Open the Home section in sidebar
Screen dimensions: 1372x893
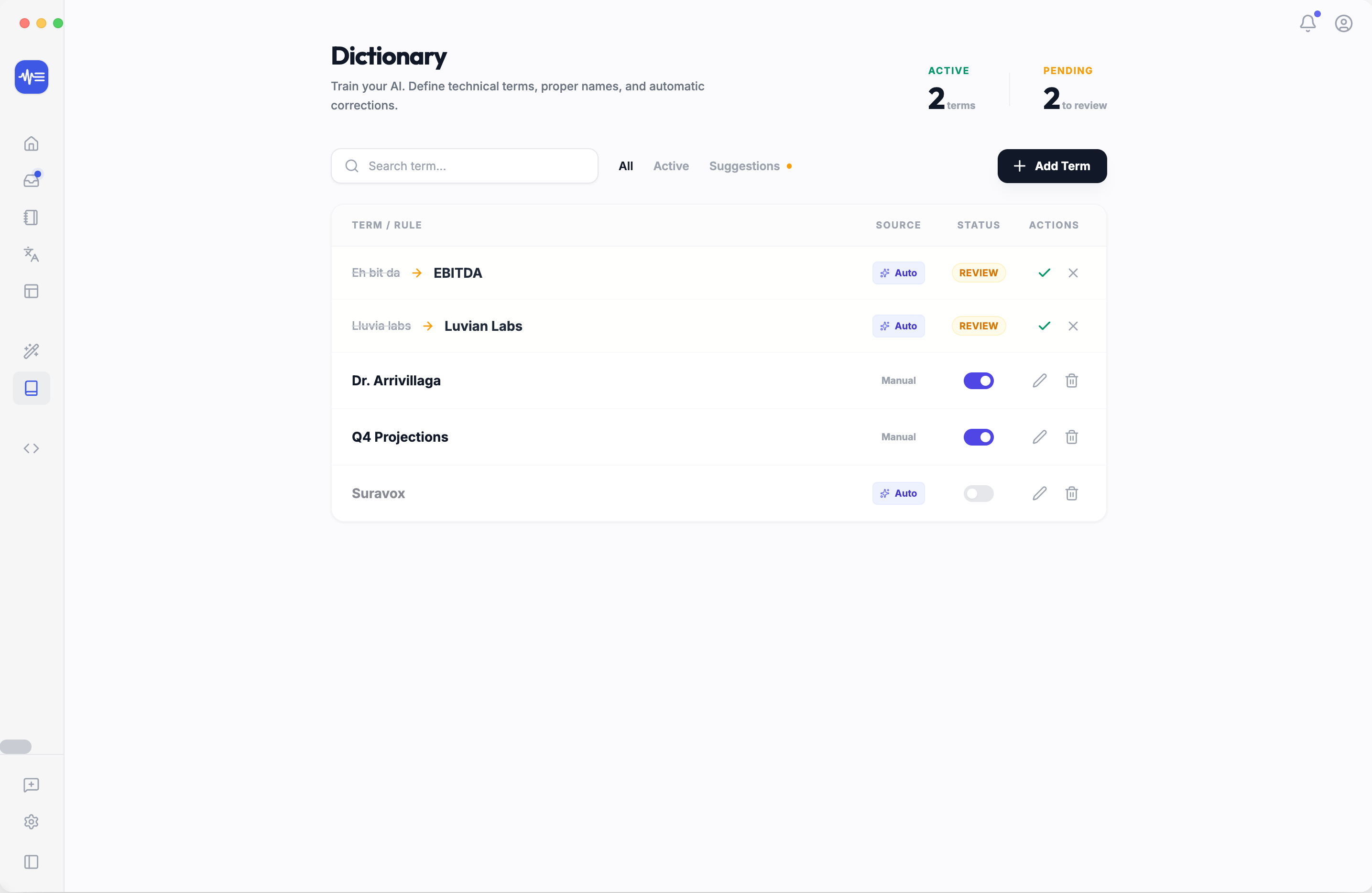click(x=31, y=143)
